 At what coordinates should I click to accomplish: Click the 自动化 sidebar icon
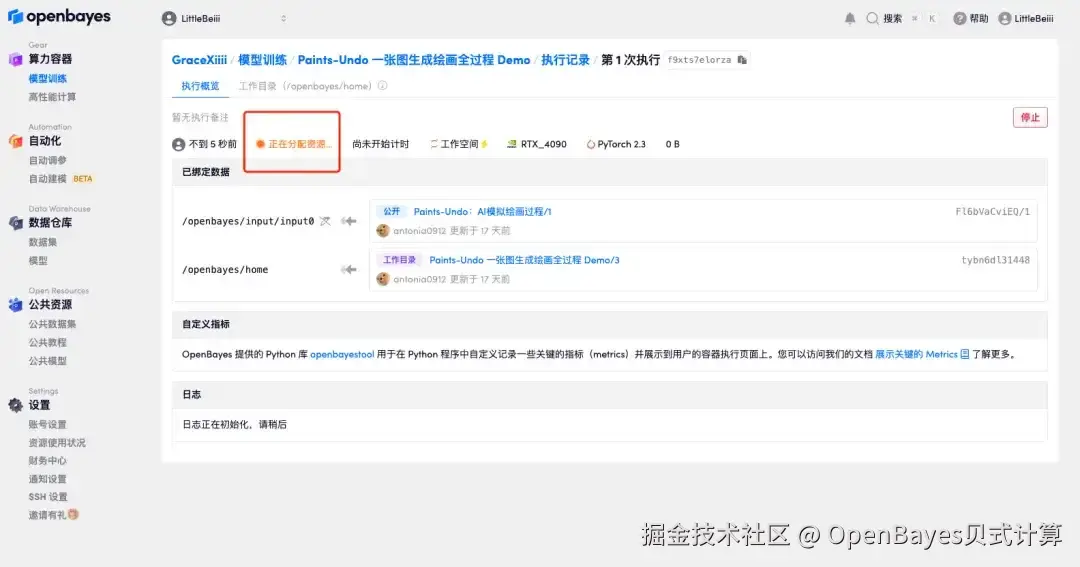tap(15, 141)
